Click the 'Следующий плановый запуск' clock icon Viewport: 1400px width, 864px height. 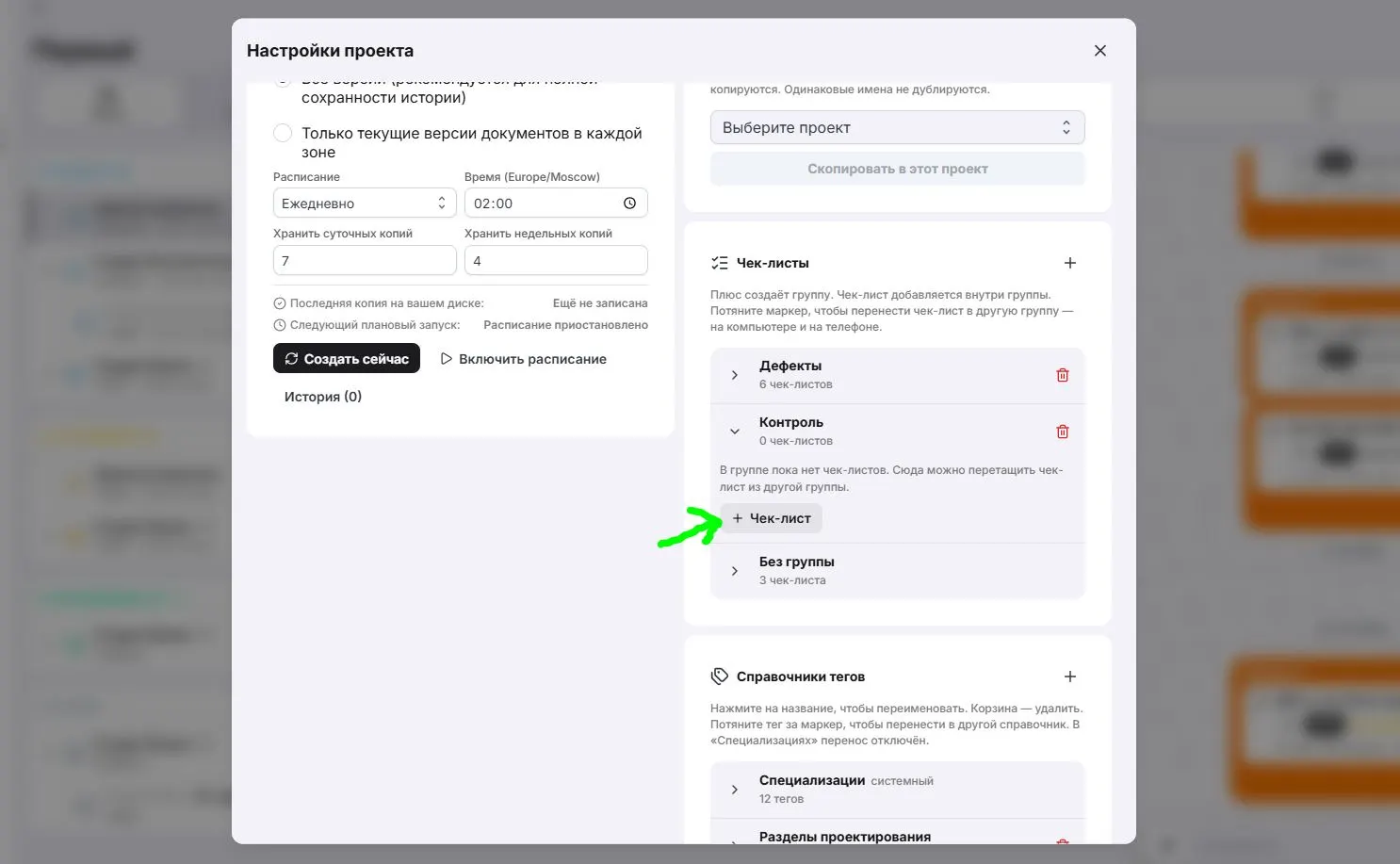280,325
